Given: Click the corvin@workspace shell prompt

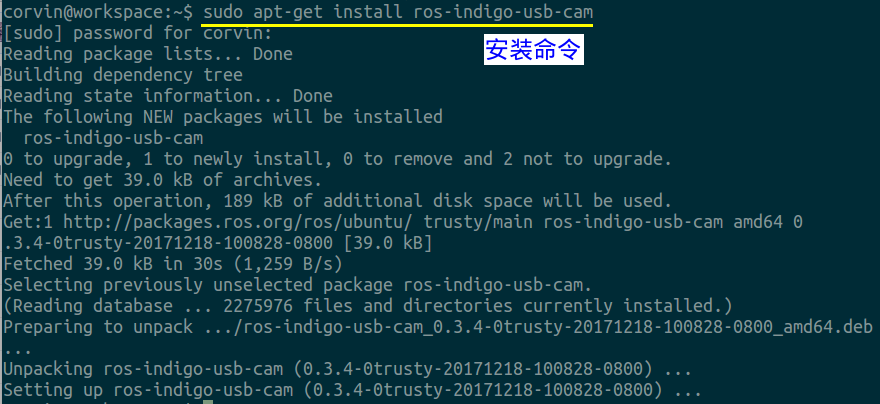Looking at the screenshot, I should (x=99, y=12).
